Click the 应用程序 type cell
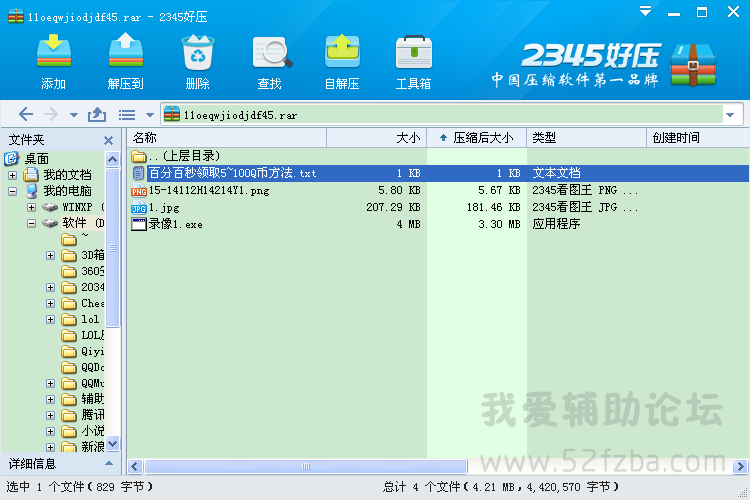 tap(556, 224)
